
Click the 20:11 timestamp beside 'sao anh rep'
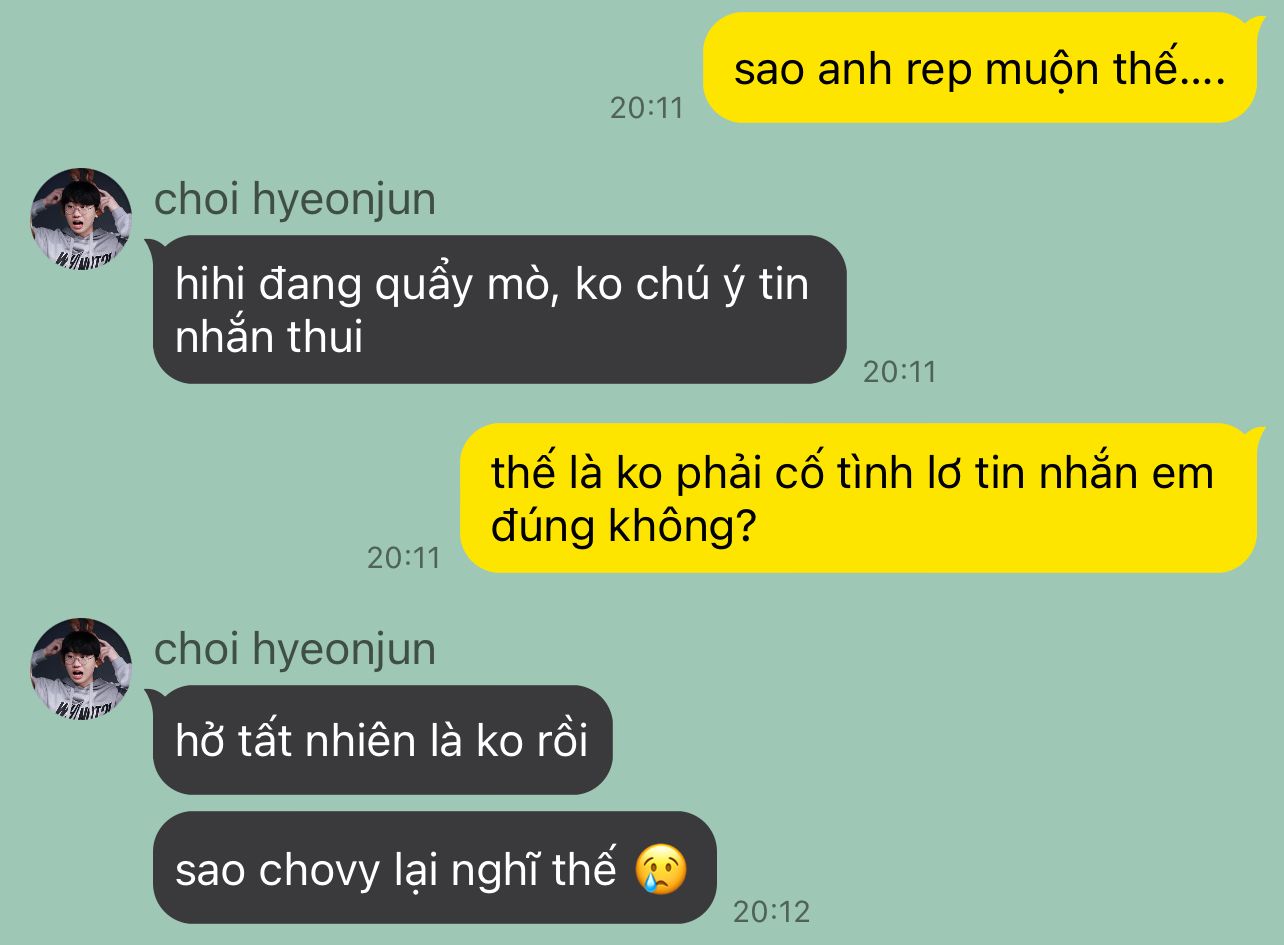(x=647, y=107)
